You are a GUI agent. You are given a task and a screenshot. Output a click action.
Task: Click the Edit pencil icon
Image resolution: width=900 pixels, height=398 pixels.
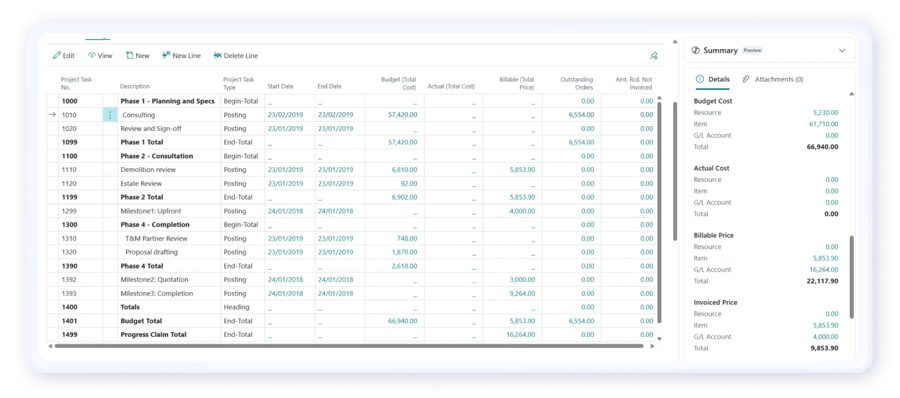tap(57, 56)
